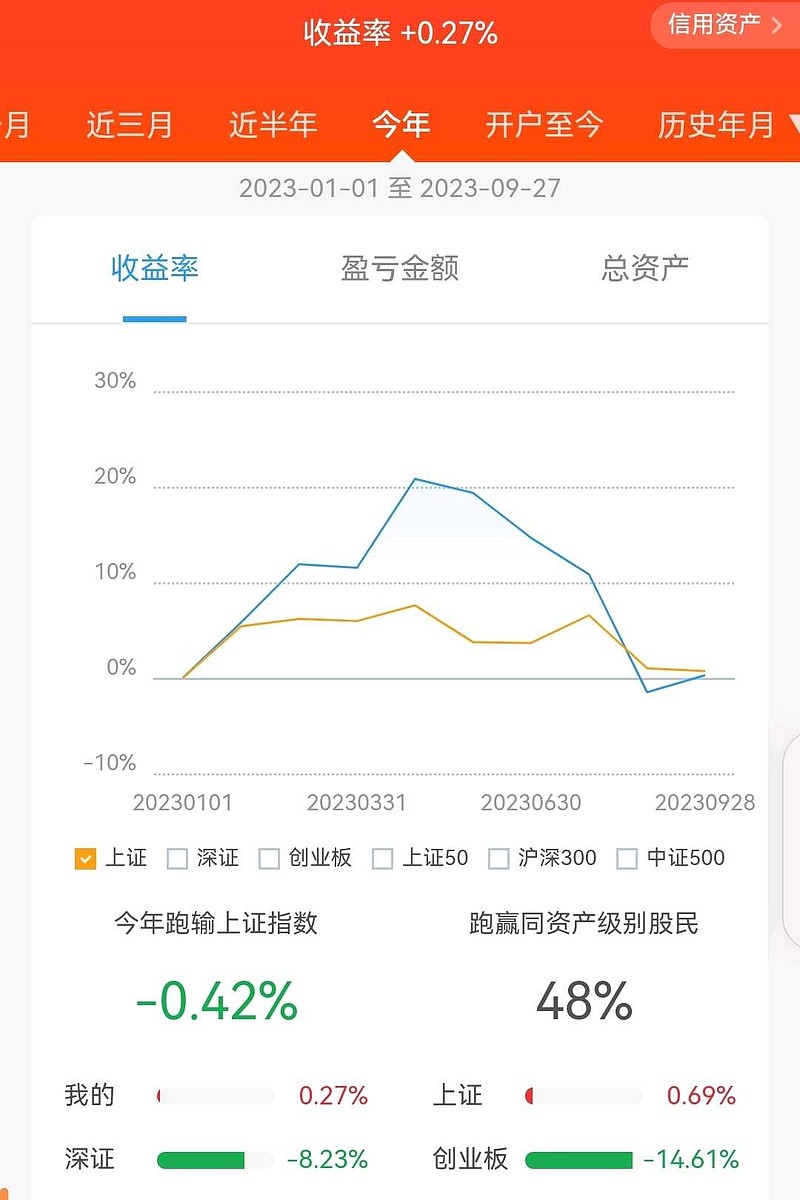The image size is (800, 1200).
Task: Tap the green 深证 progress bar
Action: tap(201, 1160)
